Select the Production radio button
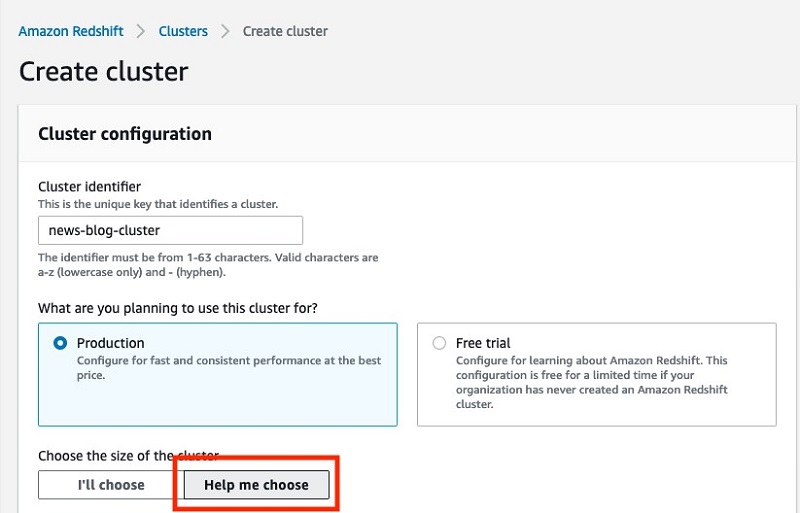 [x=60, y=343]
